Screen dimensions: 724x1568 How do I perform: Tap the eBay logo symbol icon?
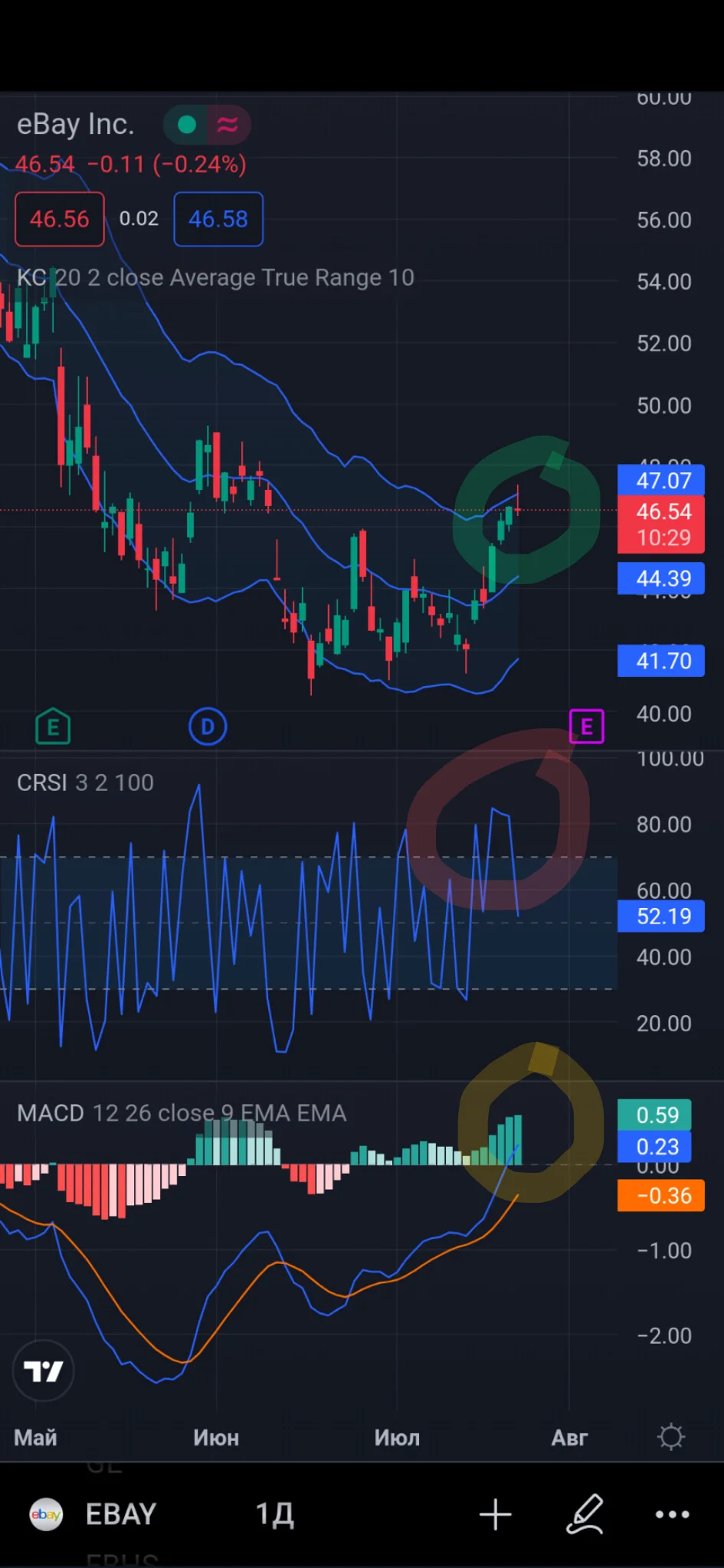coord(46,1514)
